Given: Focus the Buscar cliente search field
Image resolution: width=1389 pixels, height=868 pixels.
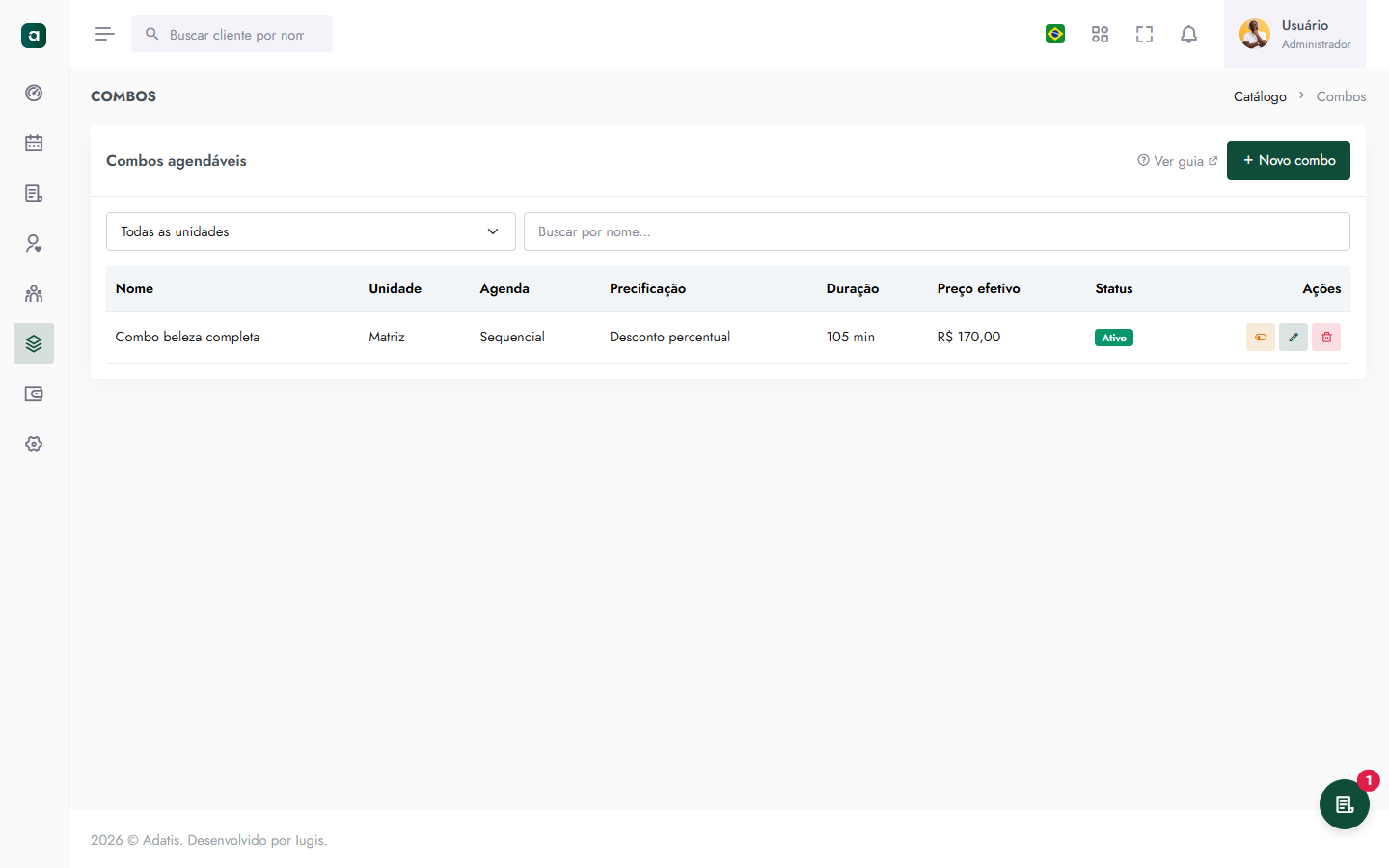Looking at the screenshot, I should [231, 34].
